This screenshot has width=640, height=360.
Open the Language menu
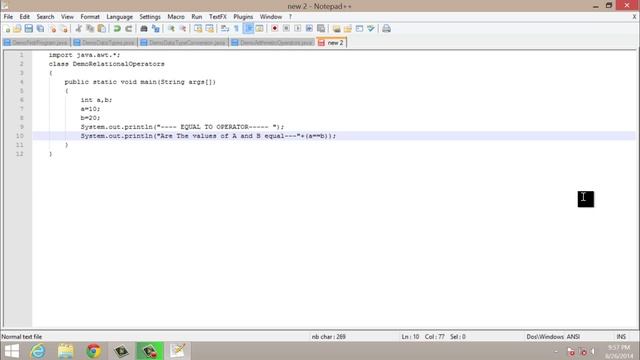tap(120, 17)
